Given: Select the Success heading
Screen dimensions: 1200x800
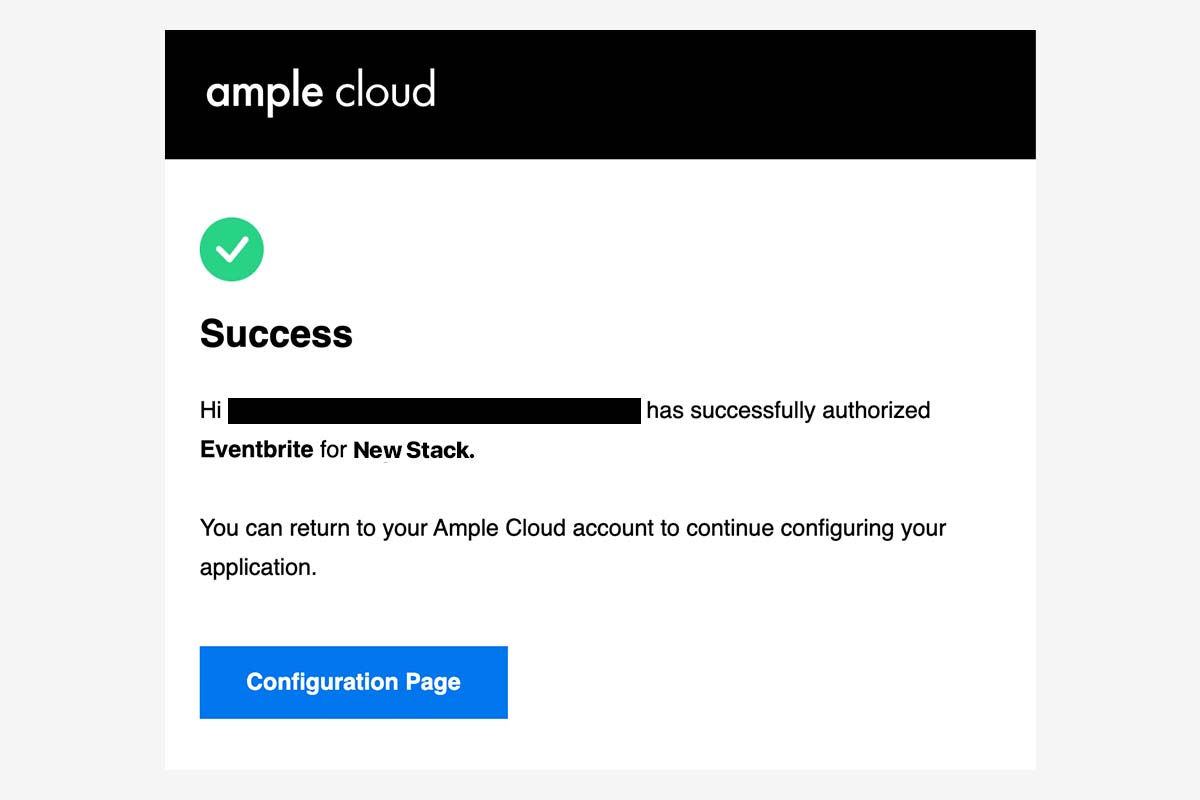Looking at the screenshot, I should click(x=276, y=333).
